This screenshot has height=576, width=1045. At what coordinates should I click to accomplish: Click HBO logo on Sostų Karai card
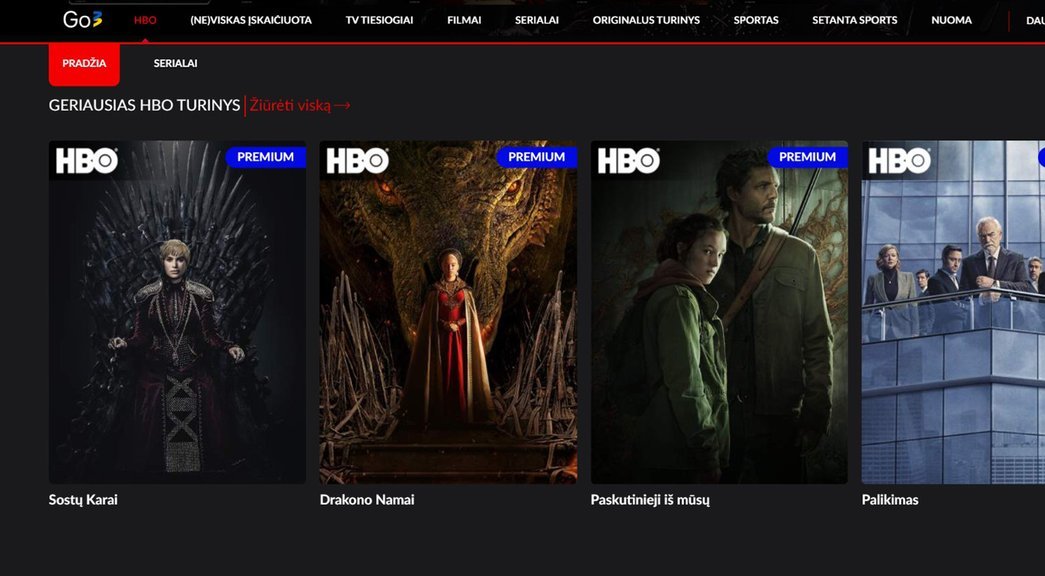87,161
